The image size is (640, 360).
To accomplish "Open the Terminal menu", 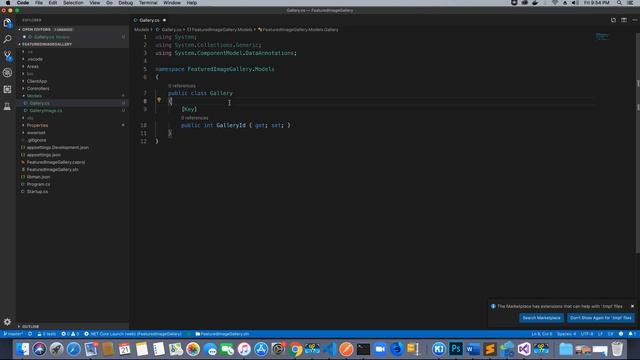I will click(x=148, y=3).
